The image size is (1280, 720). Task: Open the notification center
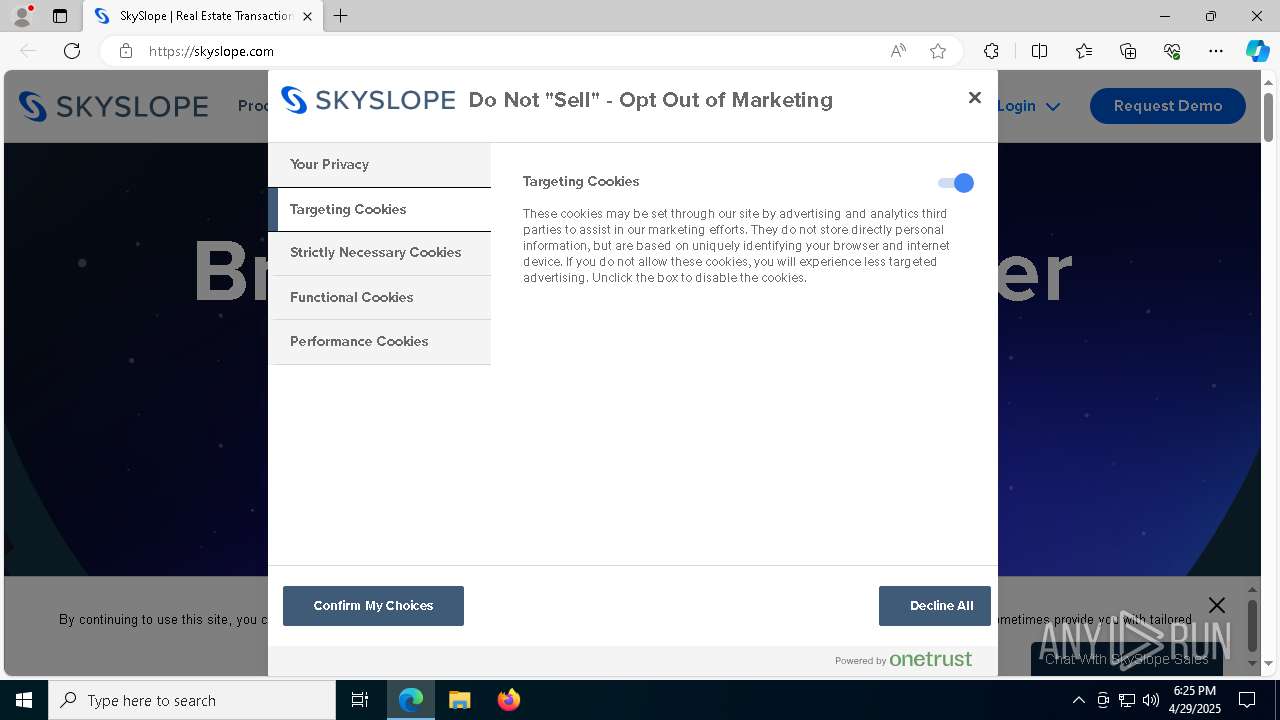tap(1247, 700)
